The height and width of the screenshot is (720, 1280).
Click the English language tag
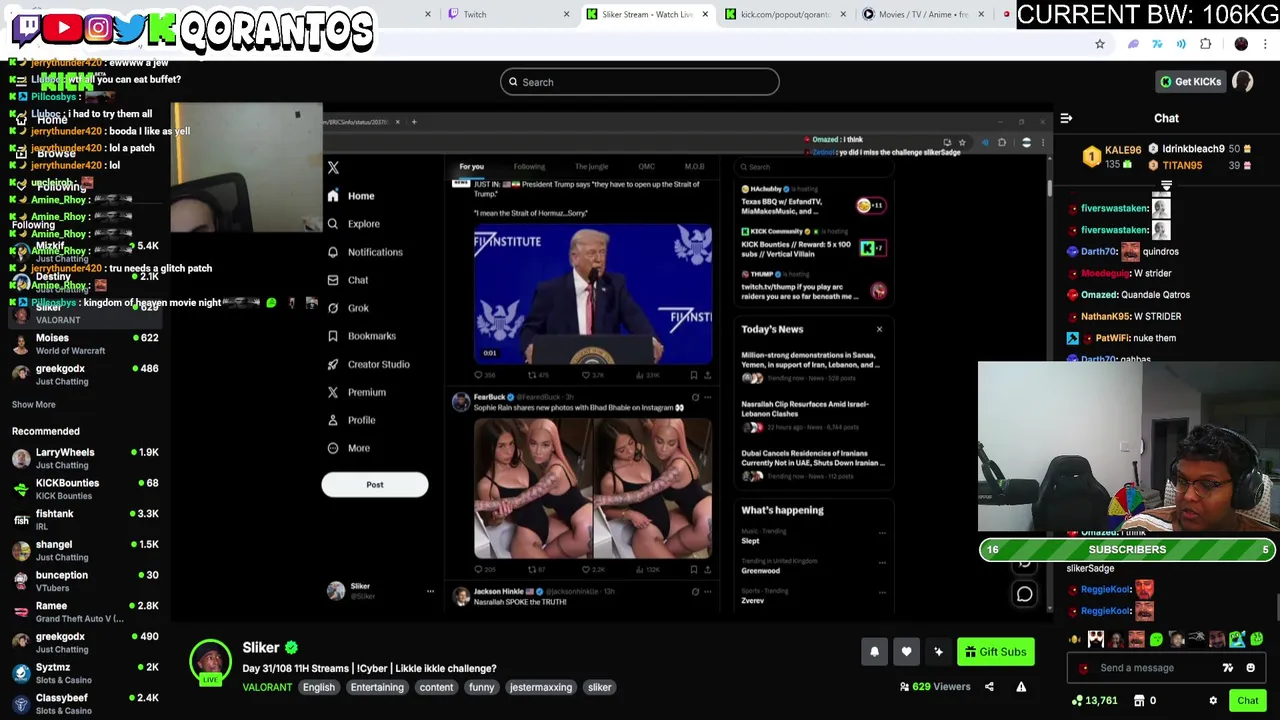(319, 687)
